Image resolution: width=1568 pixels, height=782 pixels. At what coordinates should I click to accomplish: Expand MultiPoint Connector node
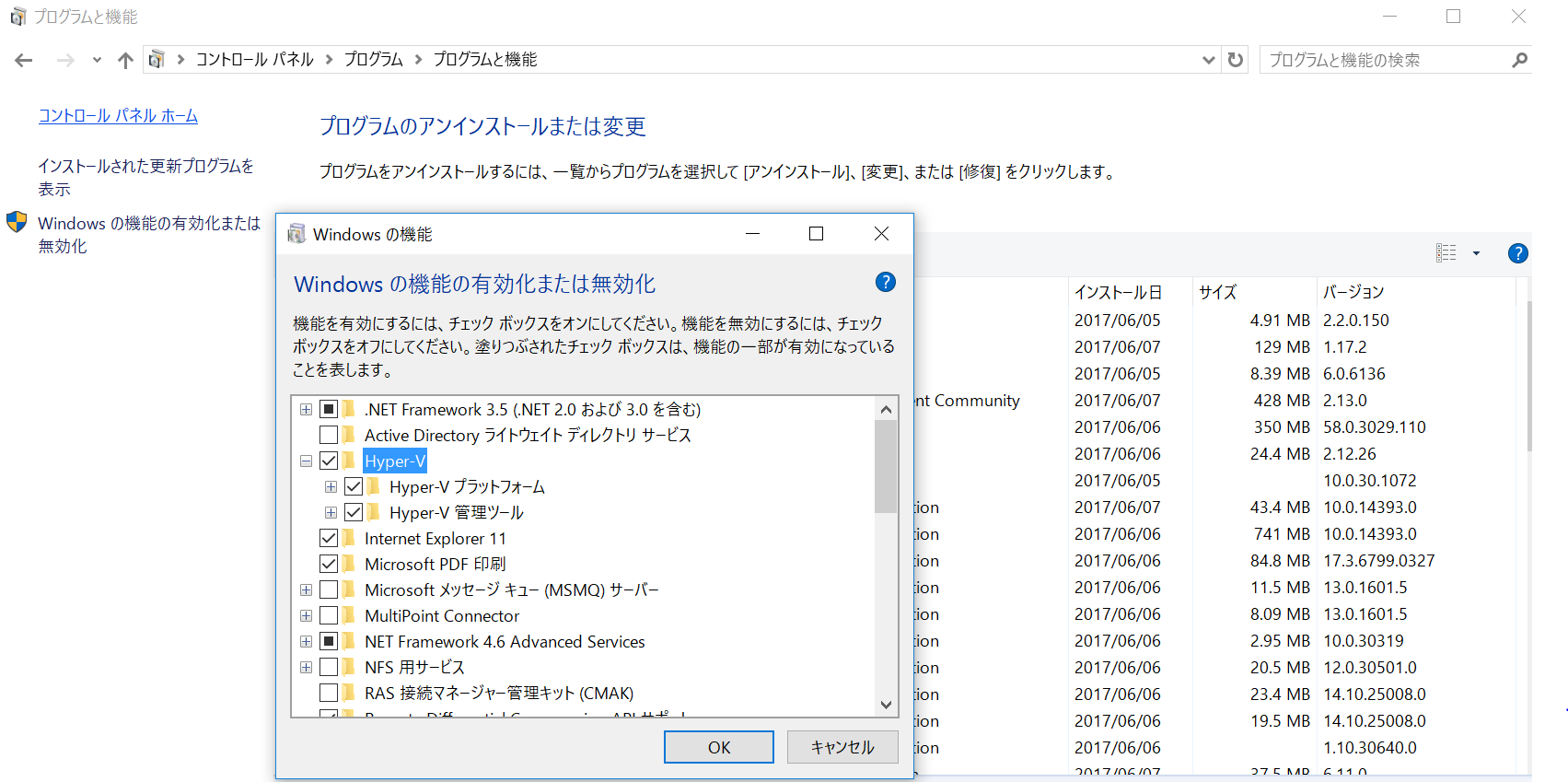tap(306, 615)
